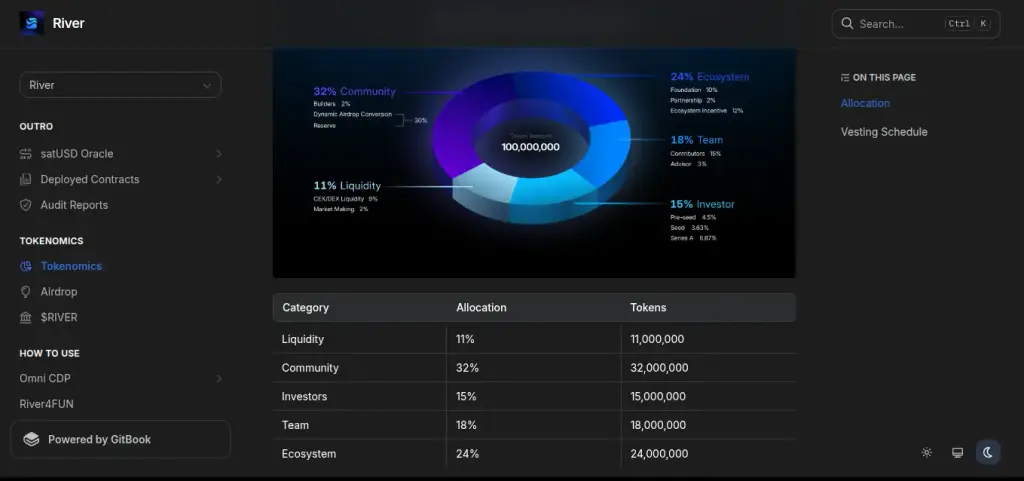Click the GitBook logo icon
Viewport: 1024px width, 481px height.
click(31, 439)
